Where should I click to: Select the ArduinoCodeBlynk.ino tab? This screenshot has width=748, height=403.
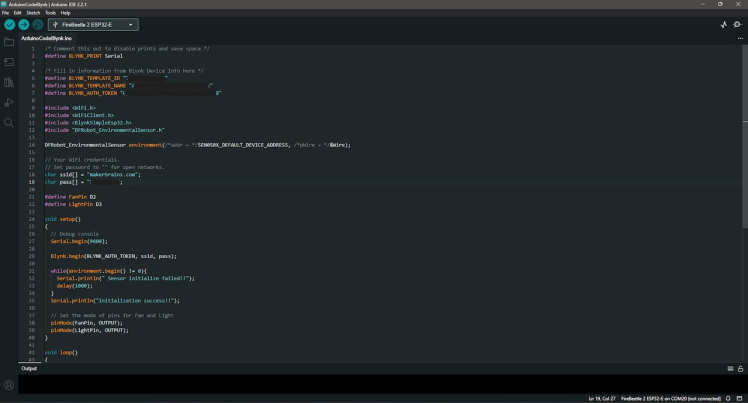coord(46,38)
